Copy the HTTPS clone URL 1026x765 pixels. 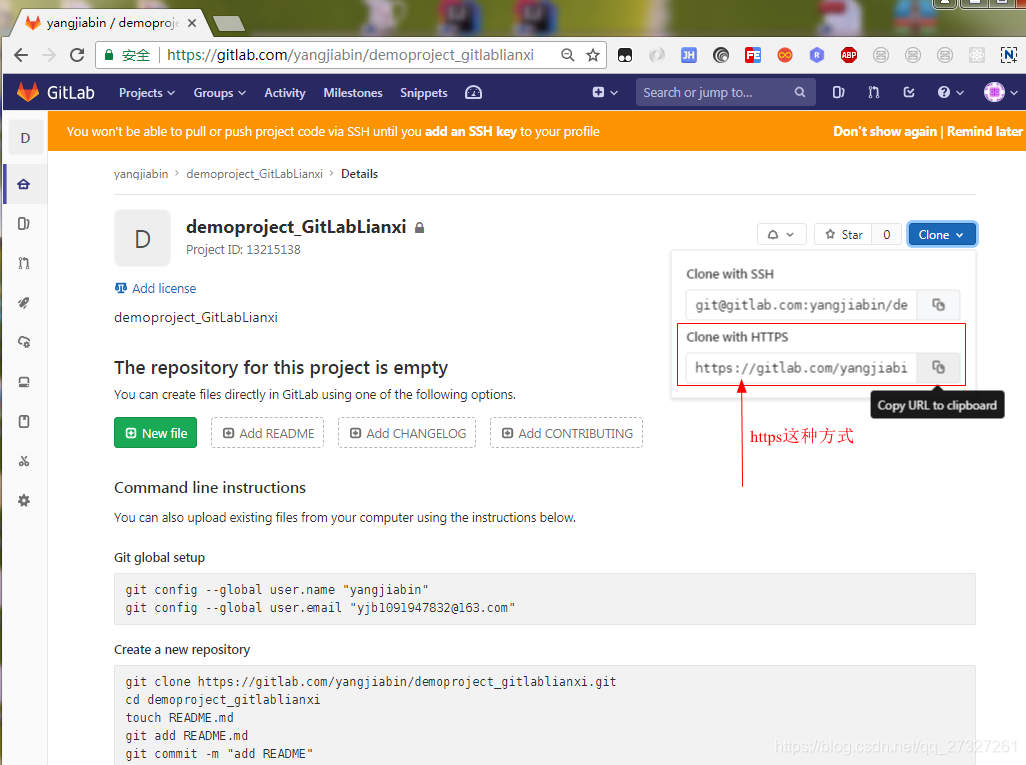pos(938,368)
